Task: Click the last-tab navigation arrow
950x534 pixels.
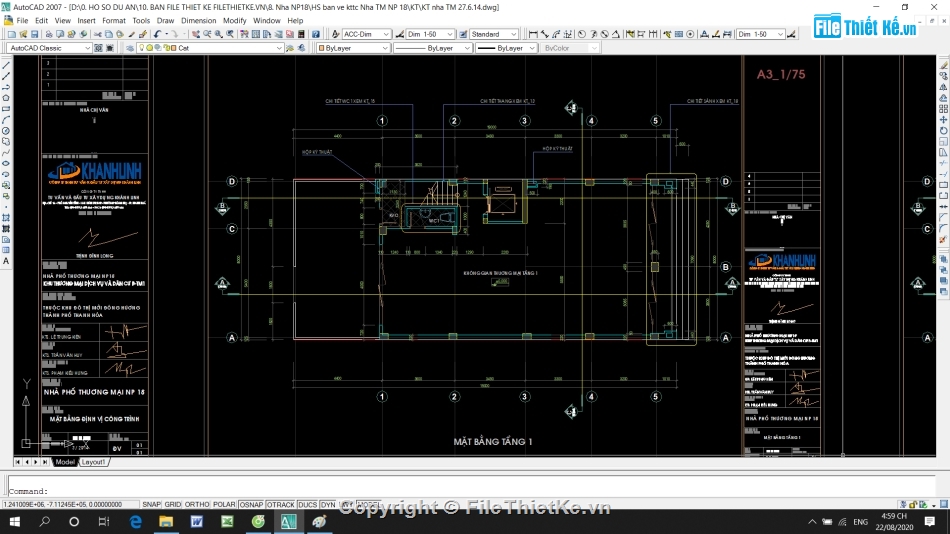Action: (44, 462)
